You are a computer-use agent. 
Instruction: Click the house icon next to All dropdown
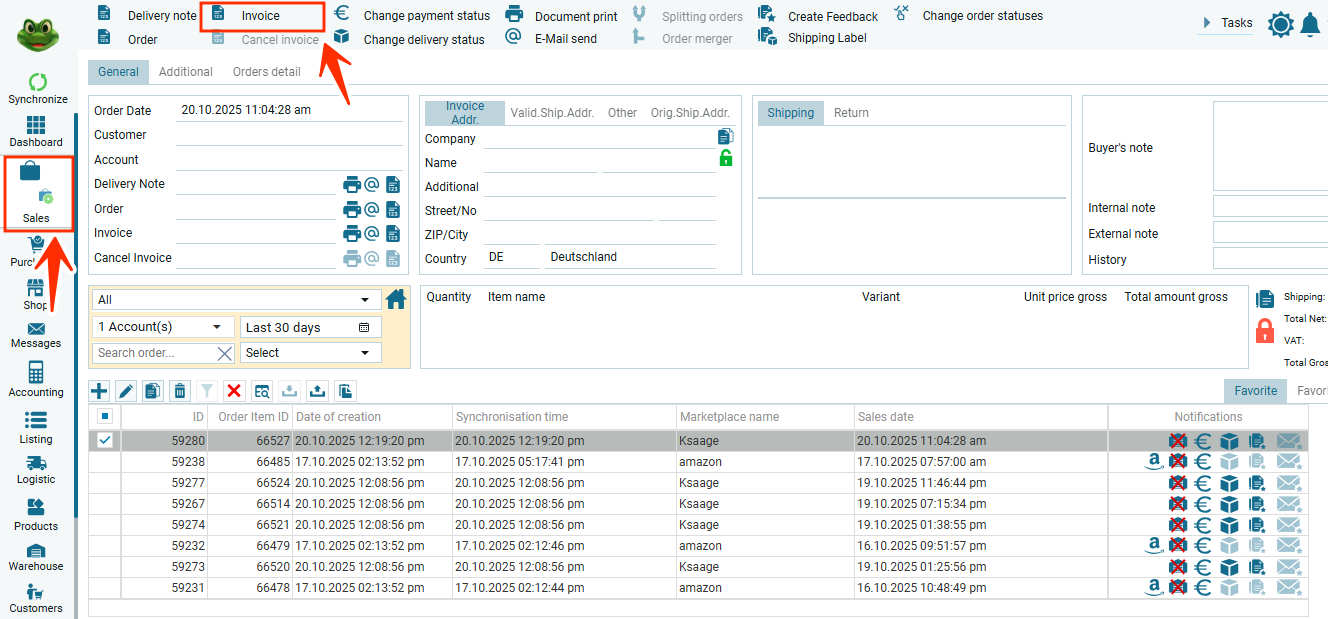[396, 299]
